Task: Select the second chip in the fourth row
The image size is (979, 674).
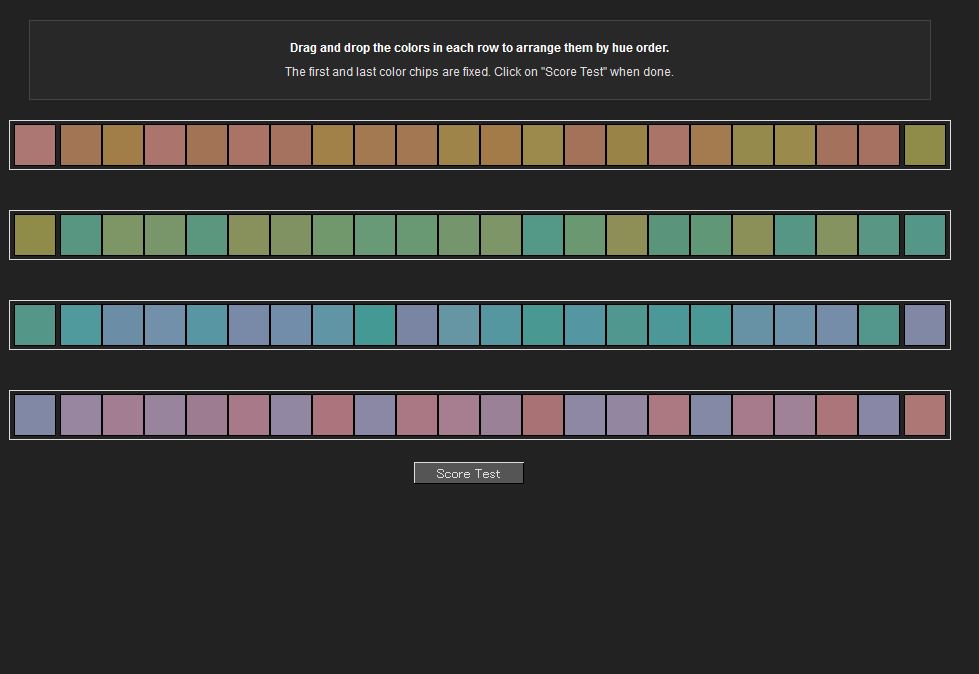Action: click(81, 415)
